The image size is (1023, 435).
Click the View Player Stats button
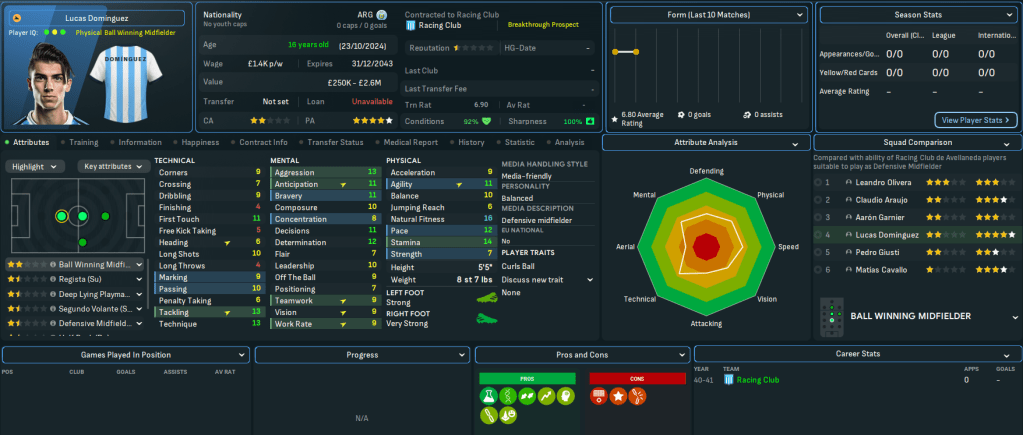(x=975, y=120)
